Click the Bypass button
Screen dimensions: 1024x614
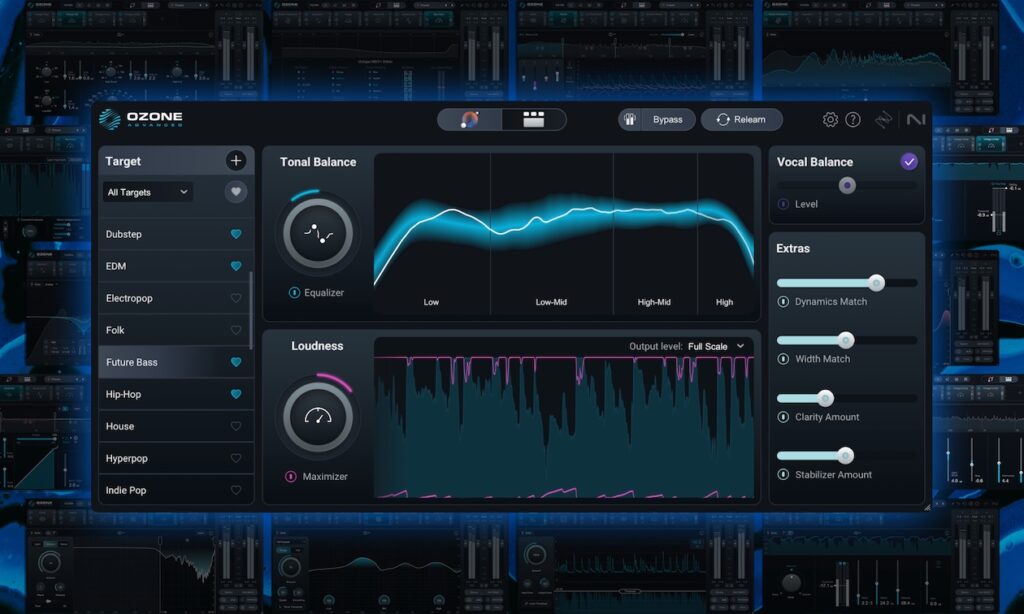tap(667, 120)
